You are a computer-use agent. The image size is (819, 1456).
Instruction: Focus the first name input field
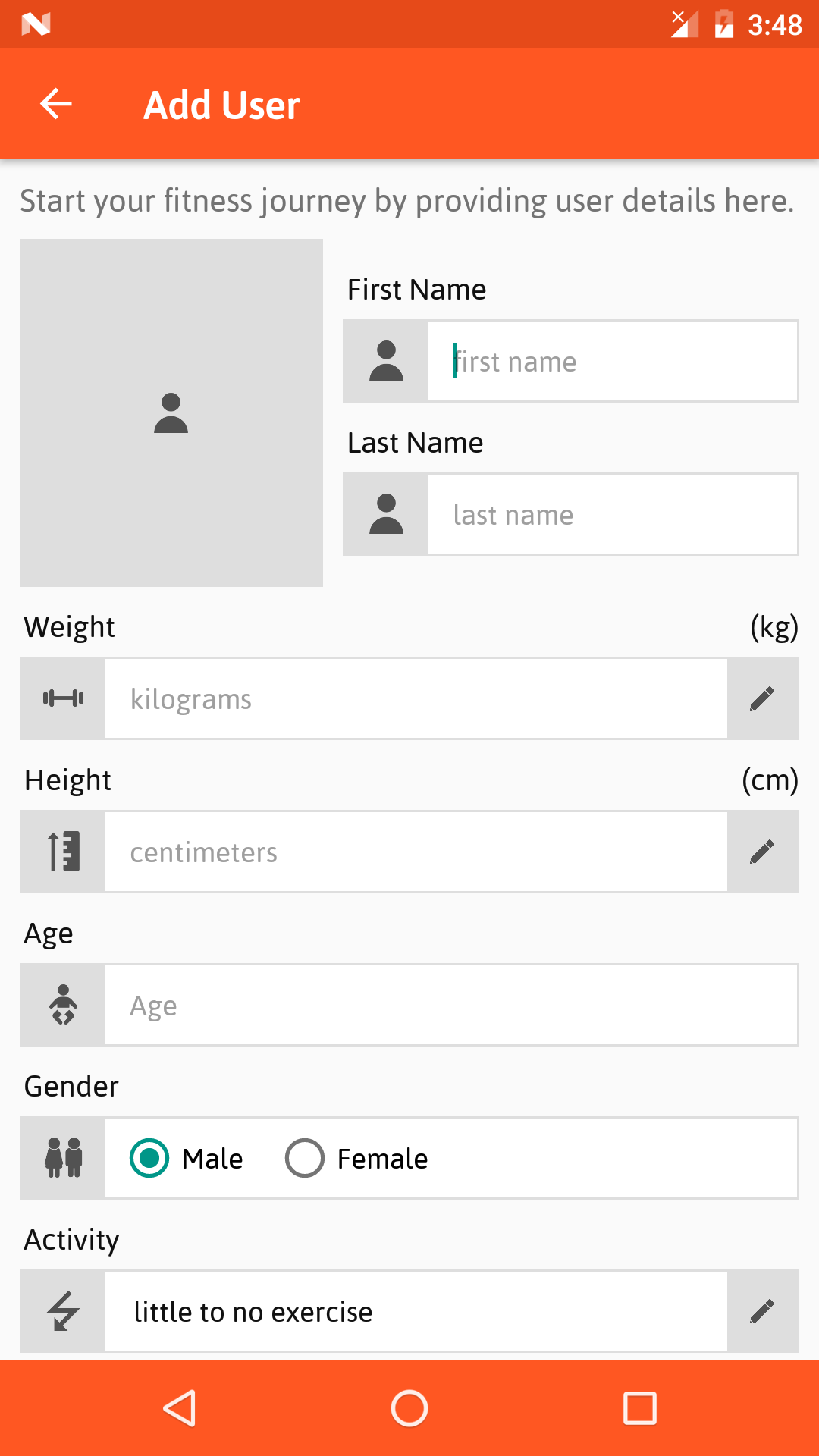(613, 361)
